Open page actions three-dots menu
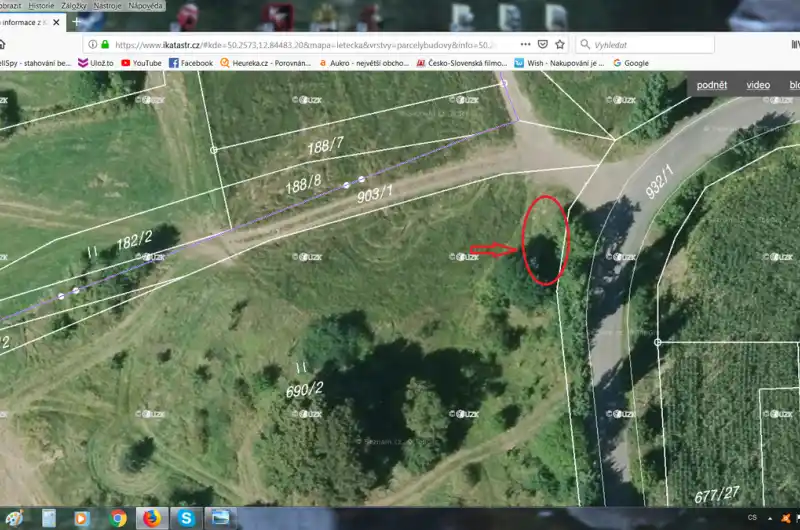 pyautogui.click(x=526, y=44)
